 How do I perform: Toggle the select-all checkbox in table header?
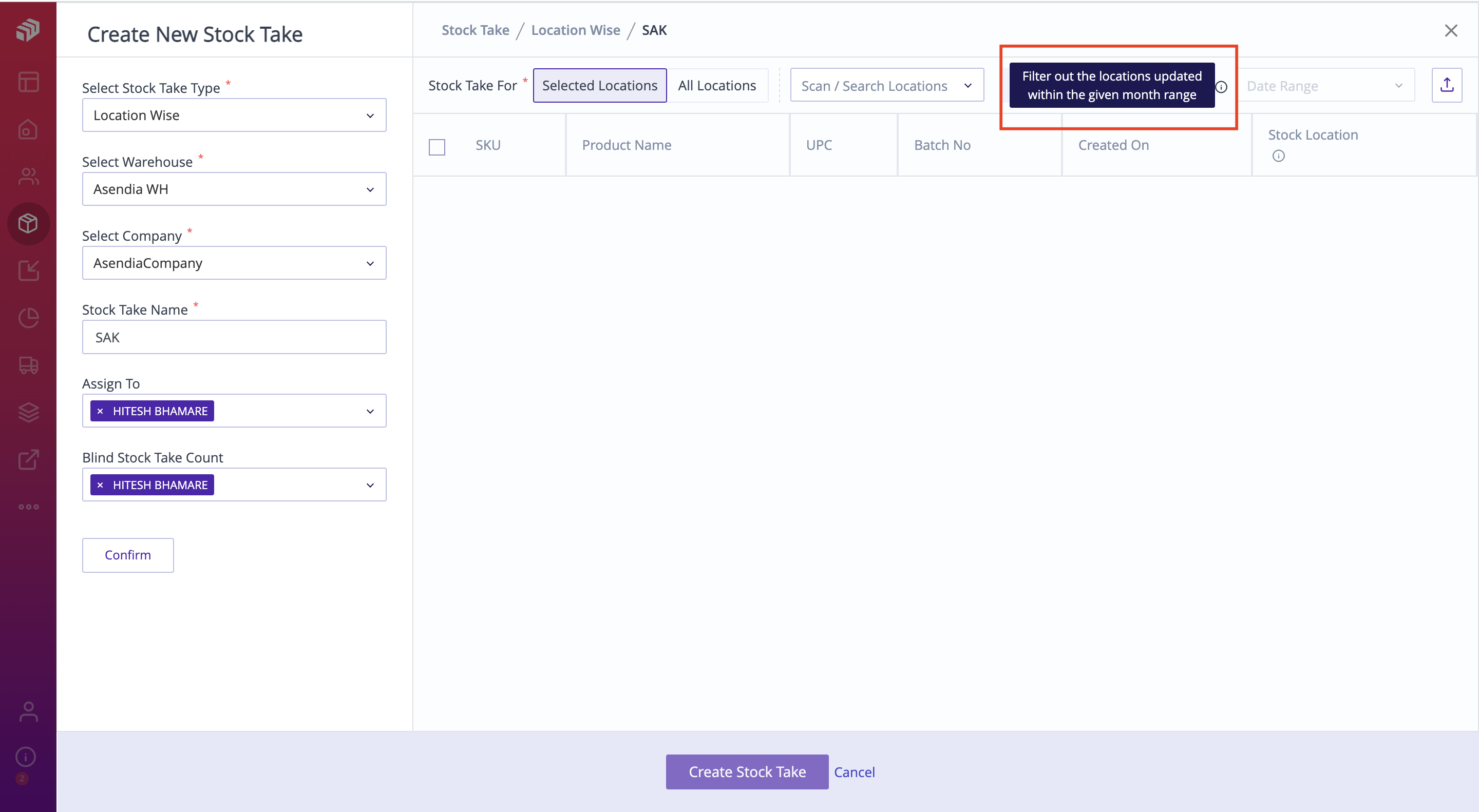[x=437, y=147]
